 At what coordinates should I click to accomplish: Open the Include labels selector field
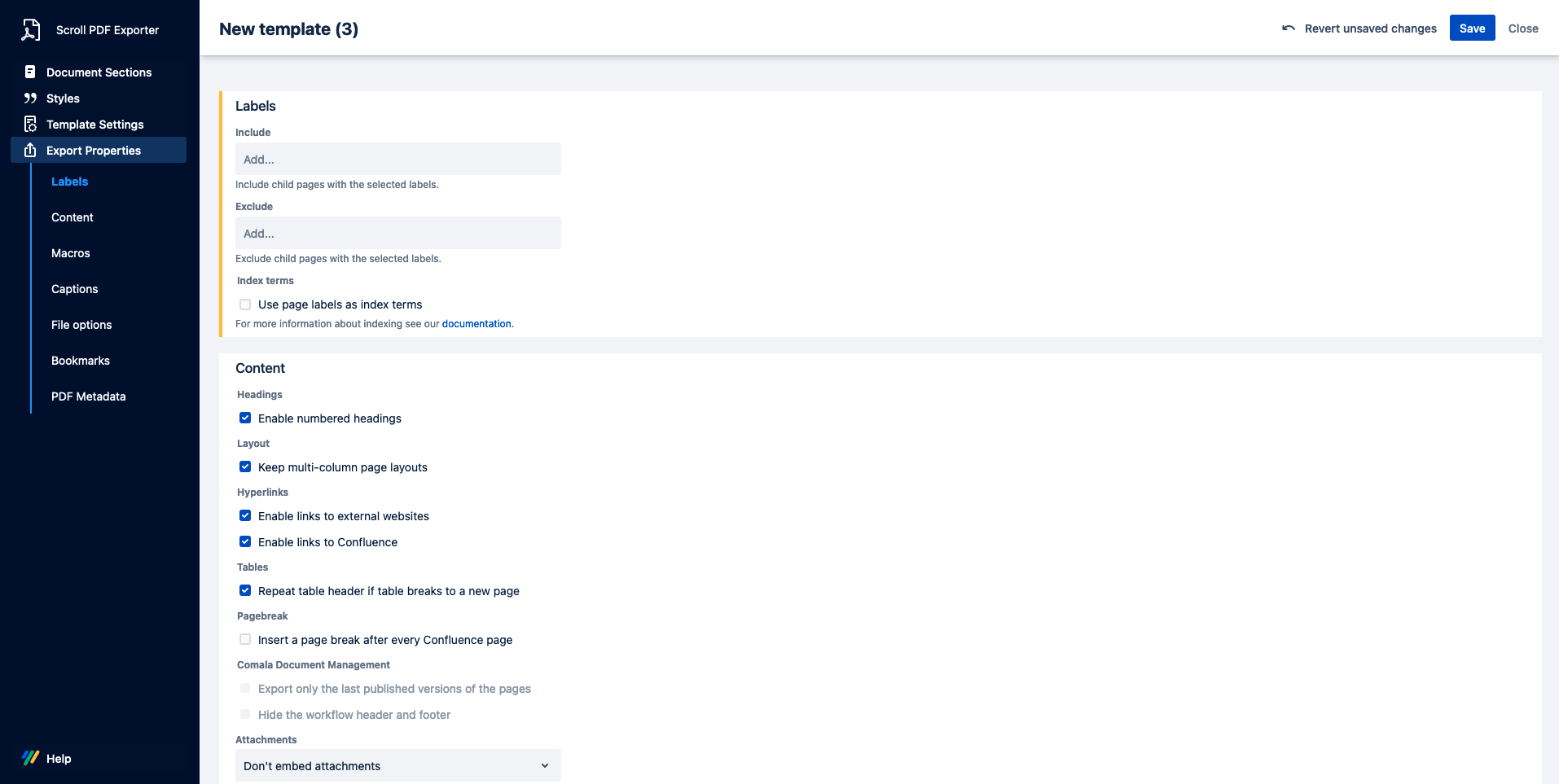click(x=397, y=160)
